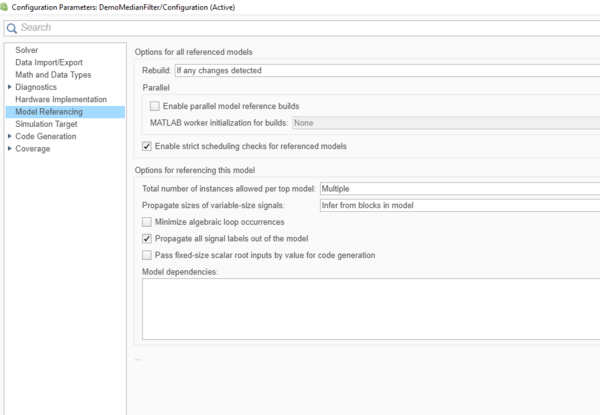Image resolution: width=600 pixels, height=415 pixels.
Task: Click the search magnifier icon
Action: point(12,27)
